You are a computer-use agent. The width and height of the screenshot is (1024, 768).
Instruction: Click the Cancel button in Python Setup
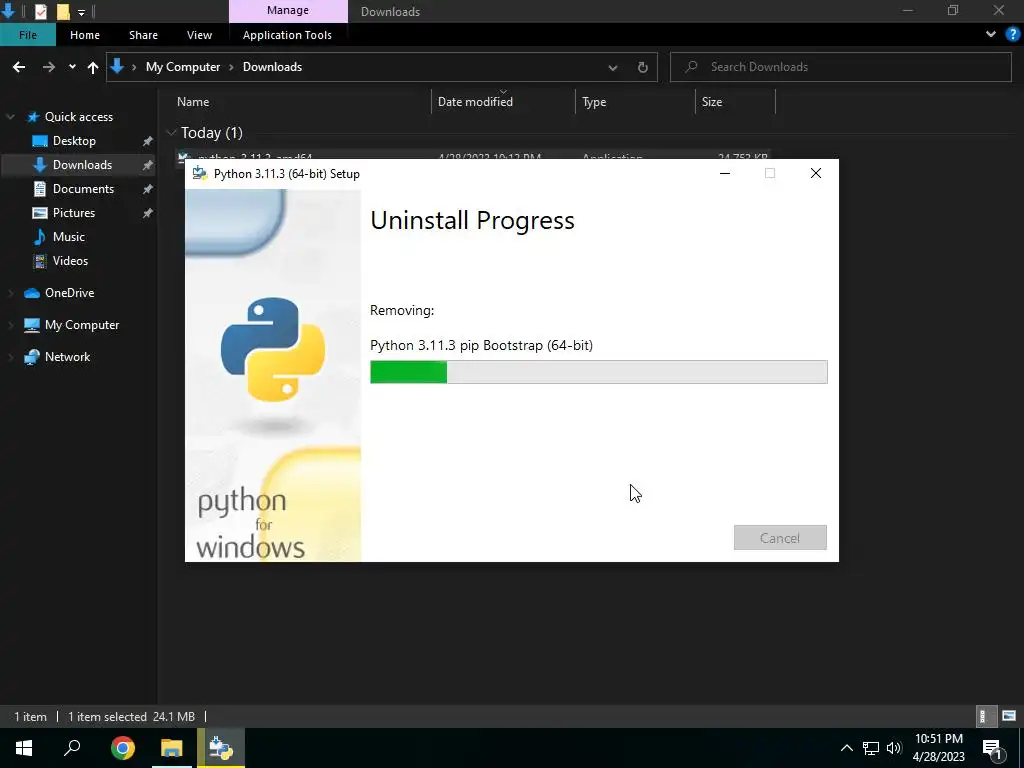pos(780,537)
